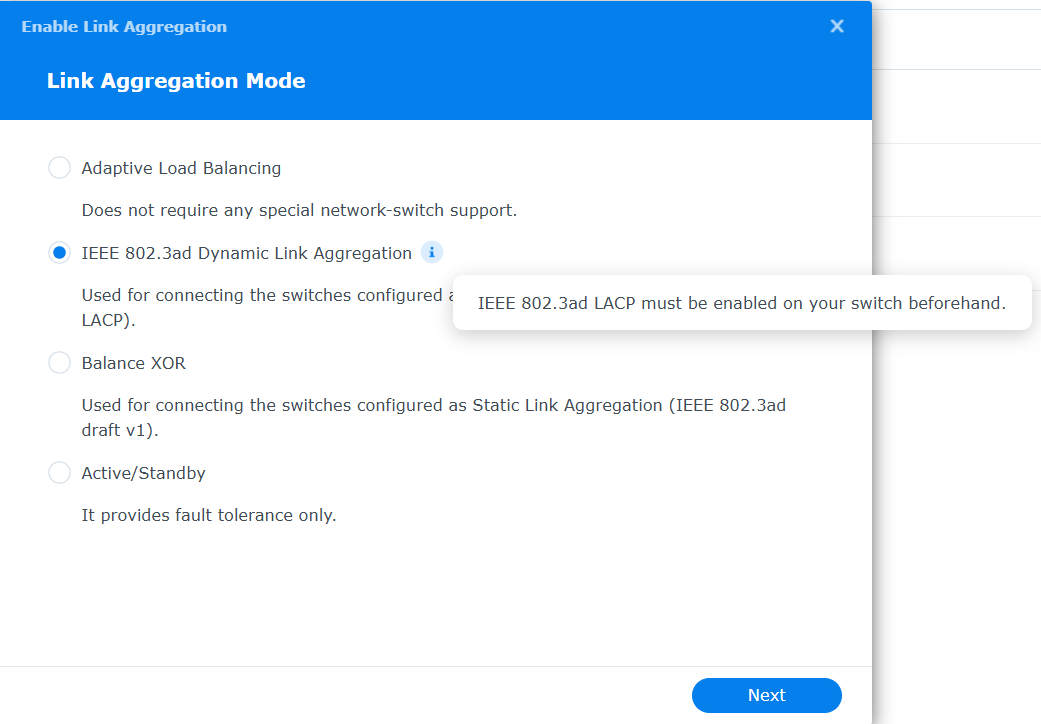Click the empty dialog footer left of Next
This screenshot has width=1041, height=724.
tap(345, 695)
